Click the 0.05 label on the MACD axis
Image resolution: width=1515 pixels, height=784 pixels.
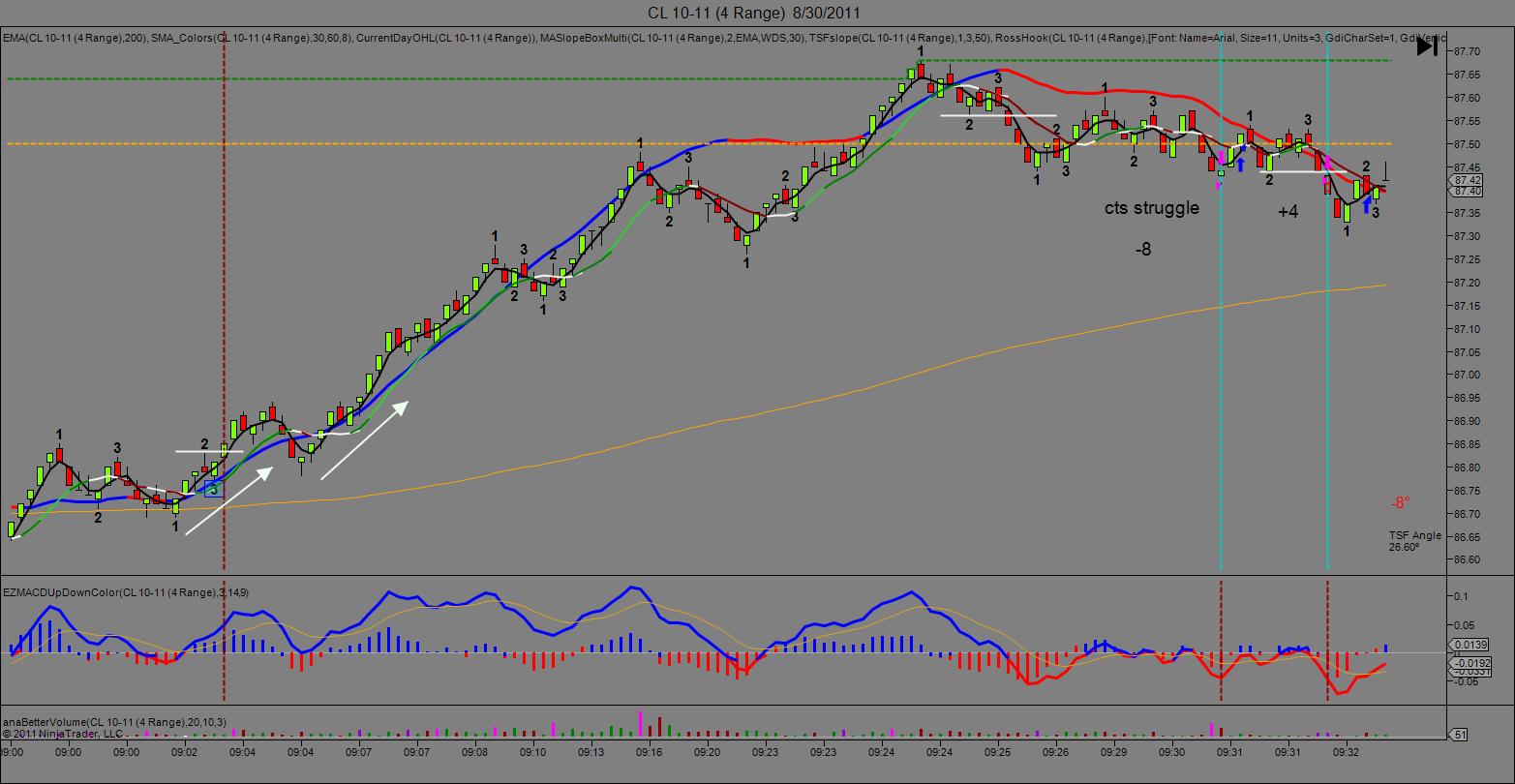tap(1465, 624)
